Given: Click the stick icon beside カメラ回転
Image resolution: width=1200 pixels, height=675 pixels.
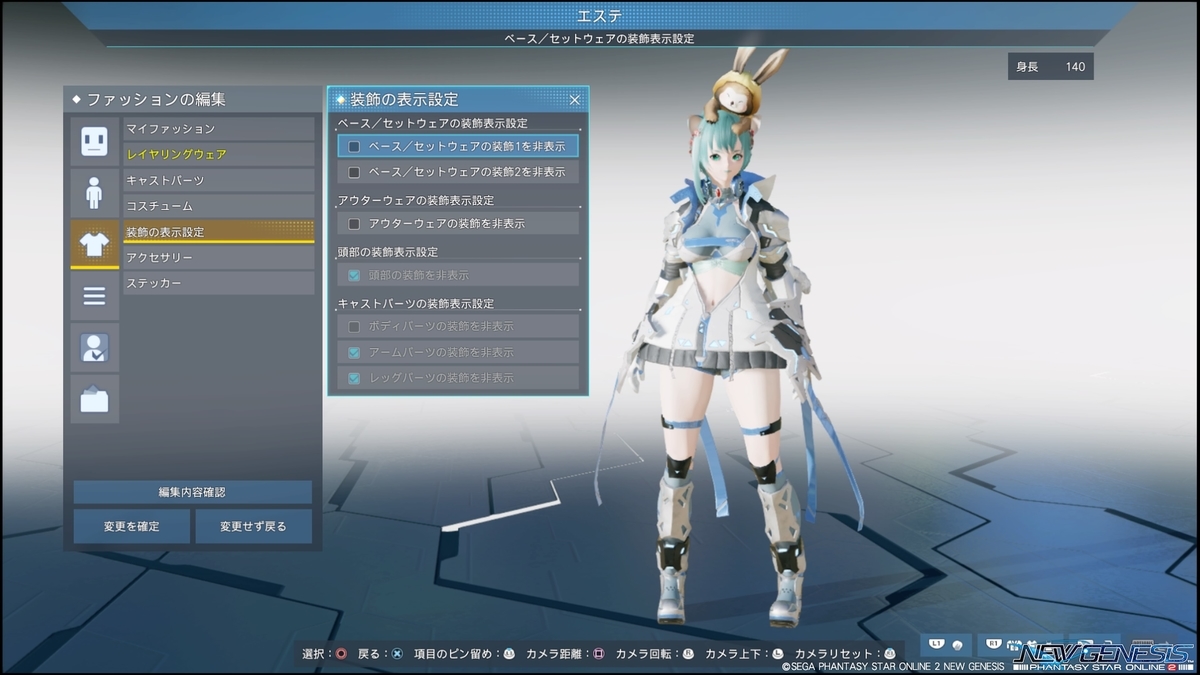Looking at the screenshot, I should coord(688,654).
